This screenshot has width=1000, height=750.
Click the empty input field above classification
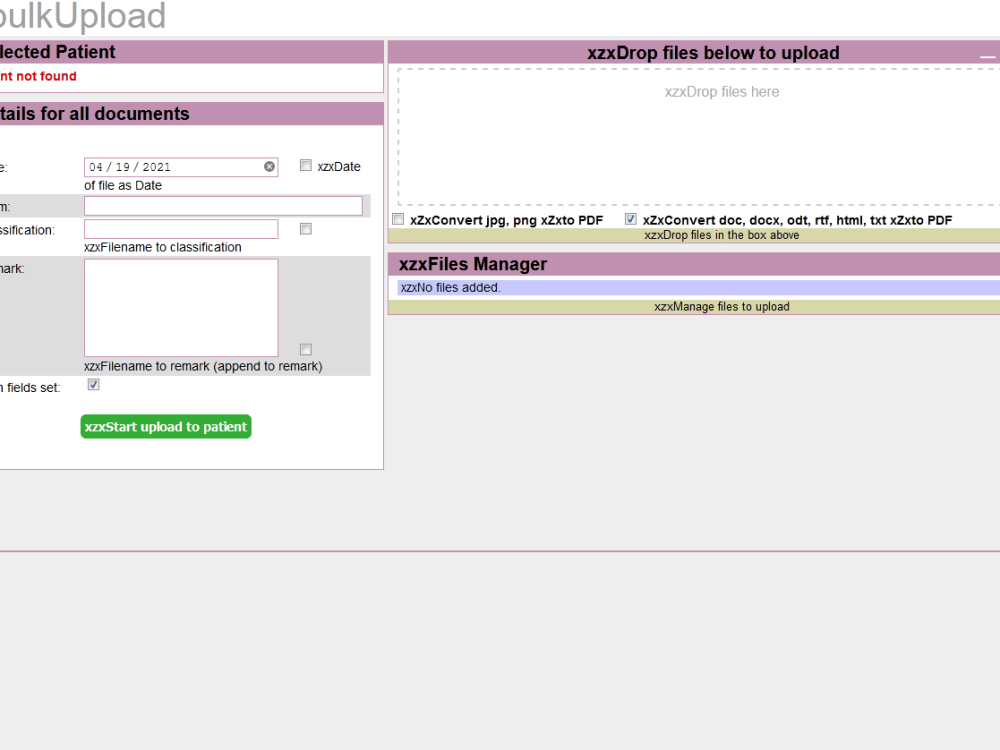224,206
